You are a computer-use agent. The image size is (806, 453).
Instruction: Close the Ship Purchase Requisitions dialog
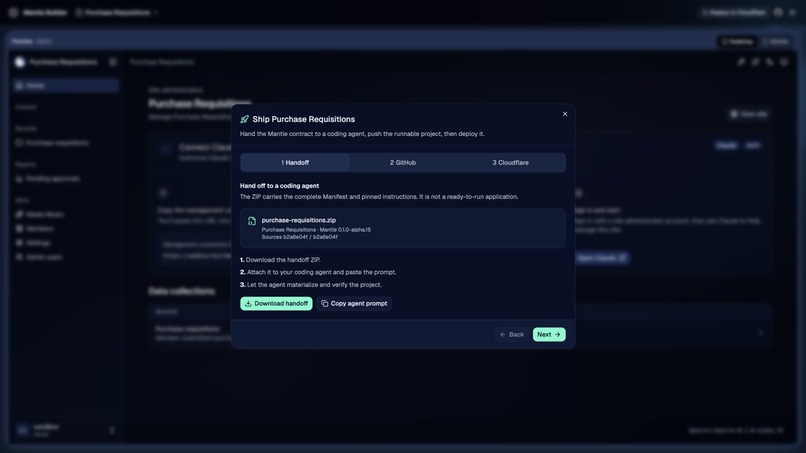565,114
